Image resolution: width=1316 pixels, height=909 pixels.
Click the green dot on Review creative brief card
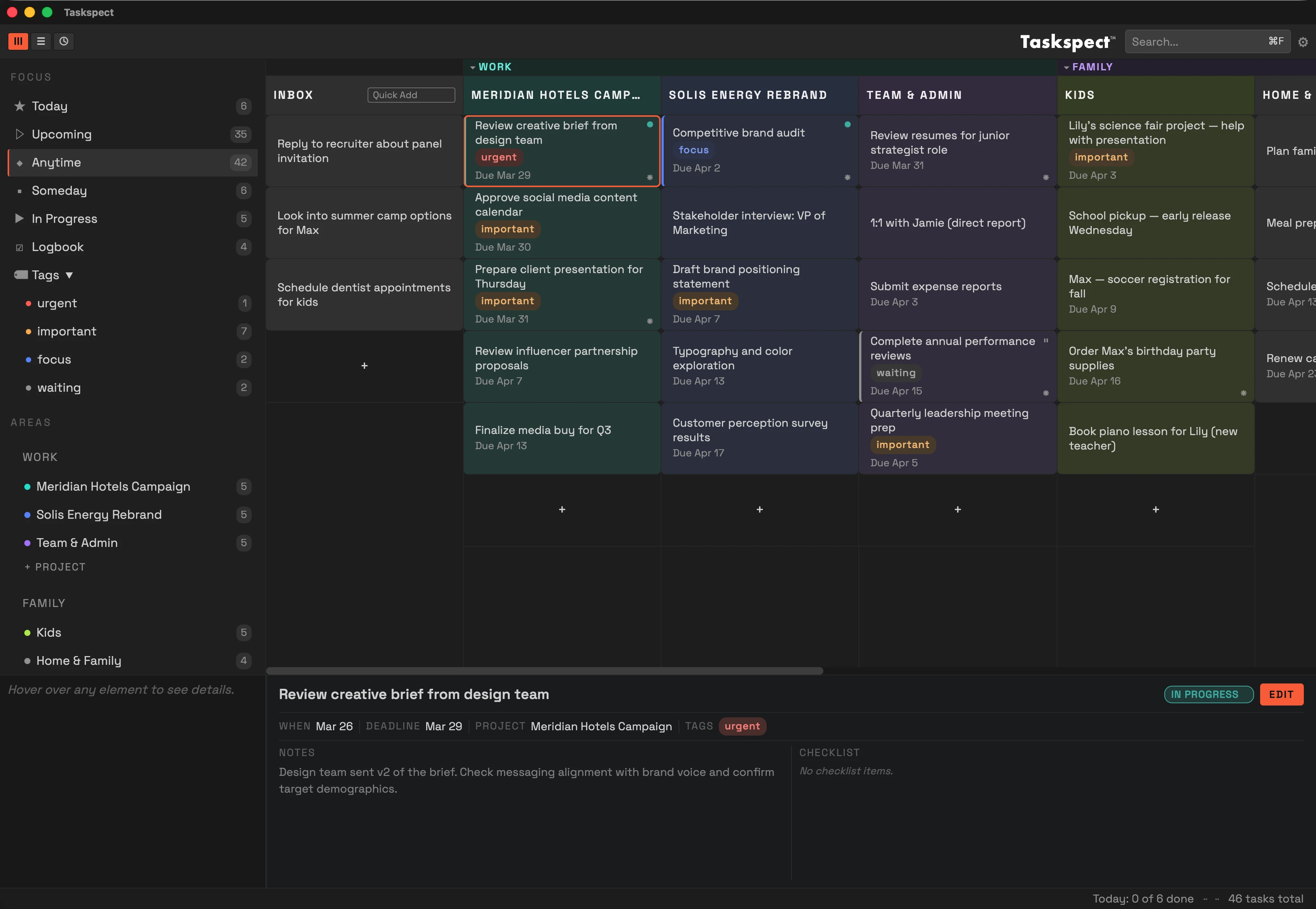[650, 124]
